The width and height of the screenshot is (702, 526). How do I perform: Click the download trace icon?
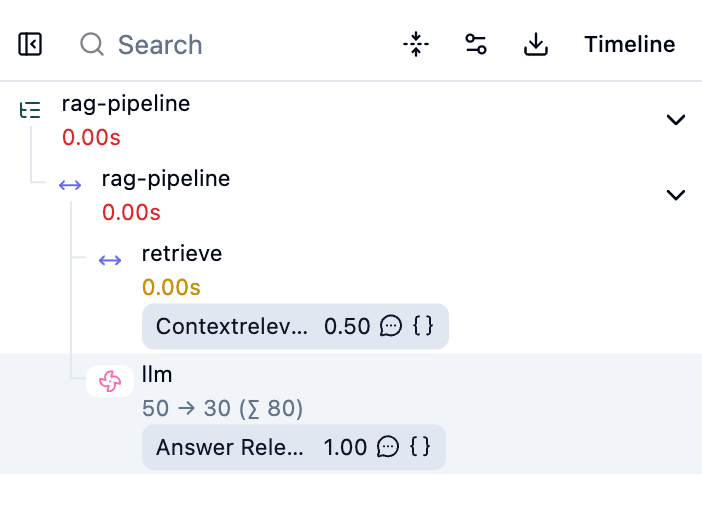[536, 45]
